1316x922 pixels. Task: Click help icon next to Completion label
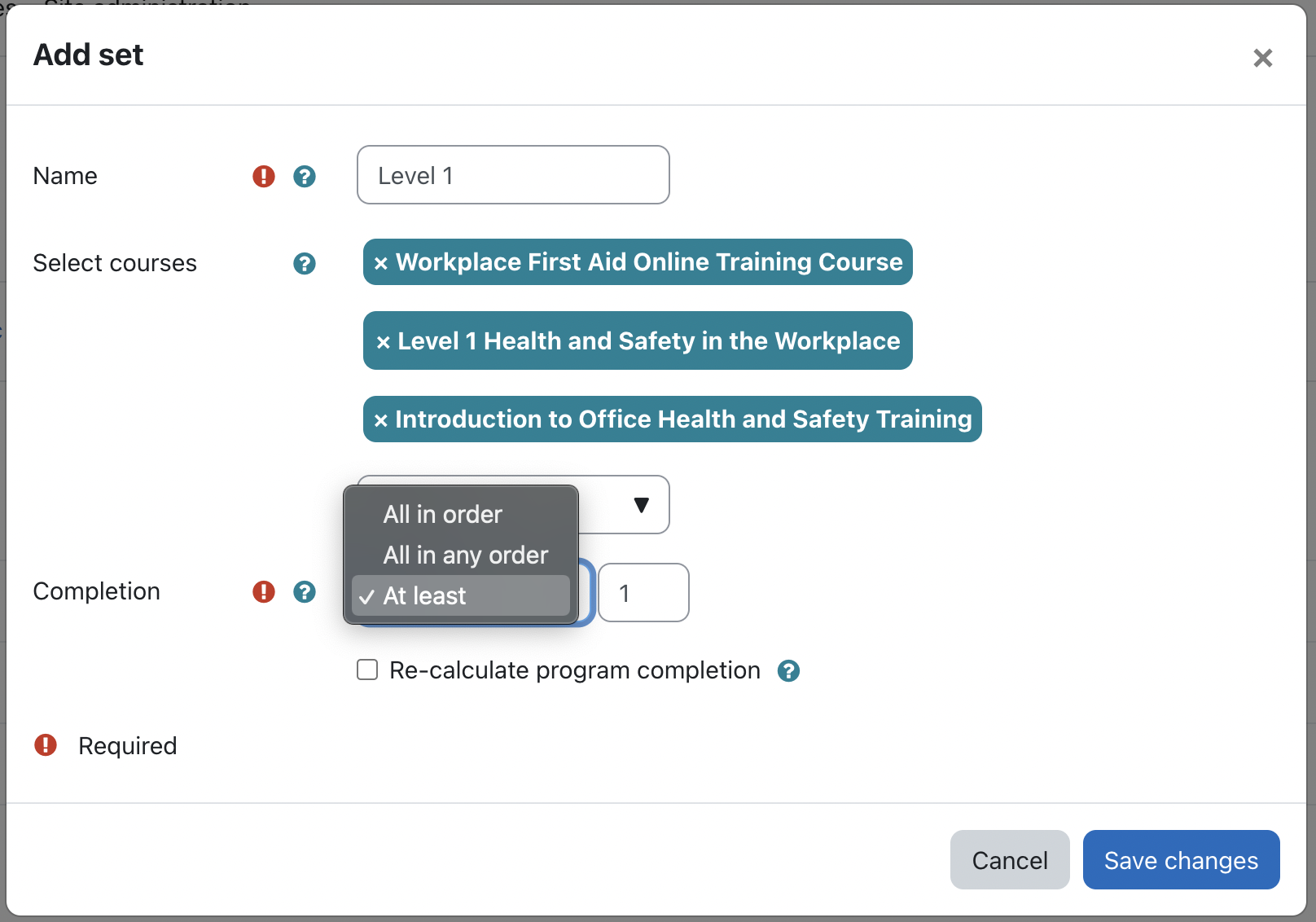305,591
